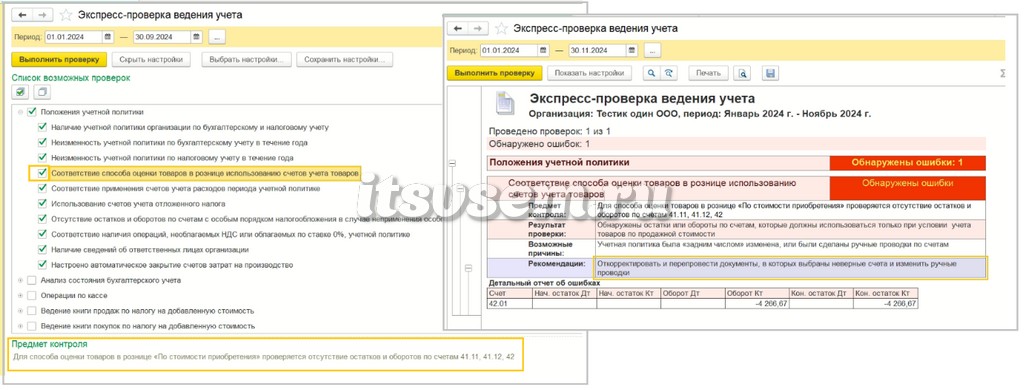This screenshot has height=390, width=1024.
Task: Toggle Соответствие наличия операций, необлагаемых НДС checkbox
Action: click(x=42, y=234)
